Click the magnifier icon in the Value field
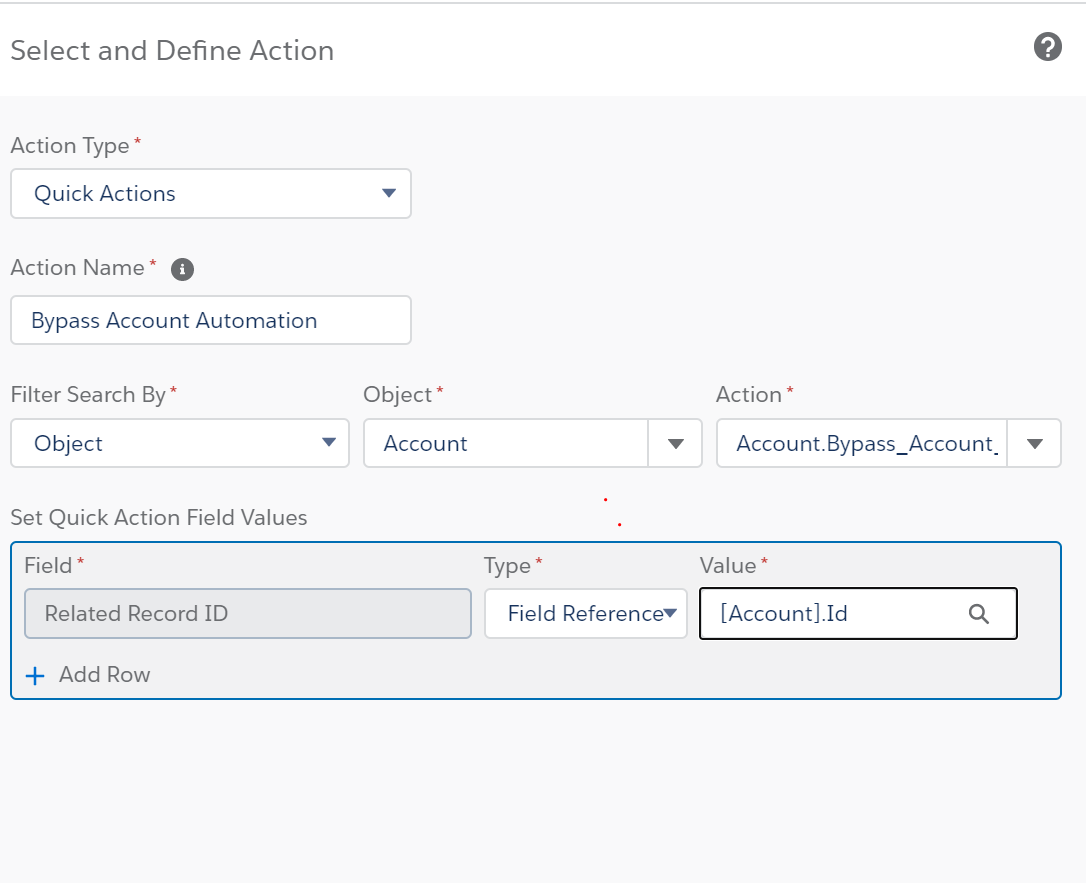Image resolution: width=1087 pixels, height=883 pixels. [x=979, y=614]
